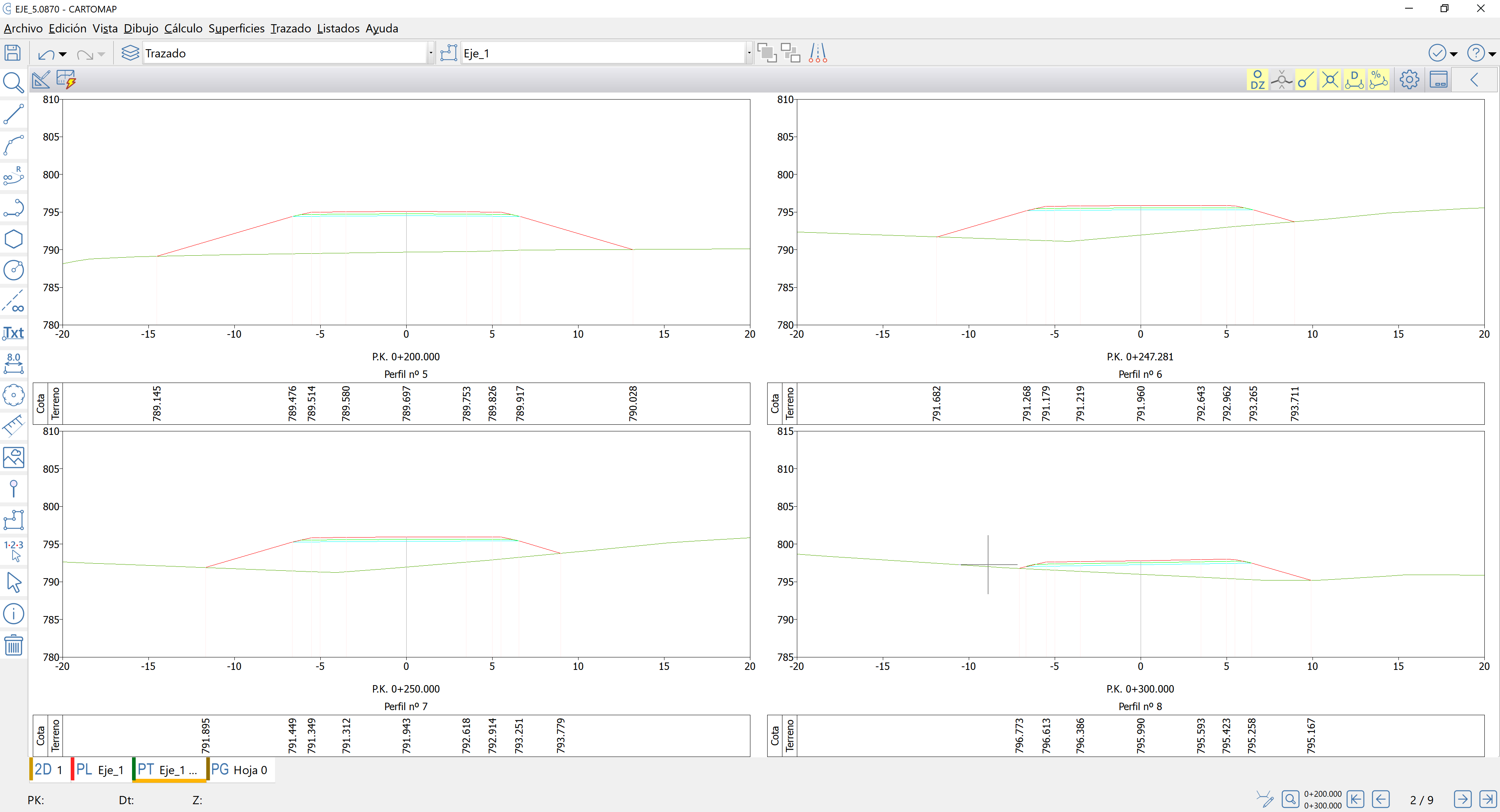Toggle the DZ snap mode
The height and width of the screenshot is (812, 1500).
[1258, 80]
